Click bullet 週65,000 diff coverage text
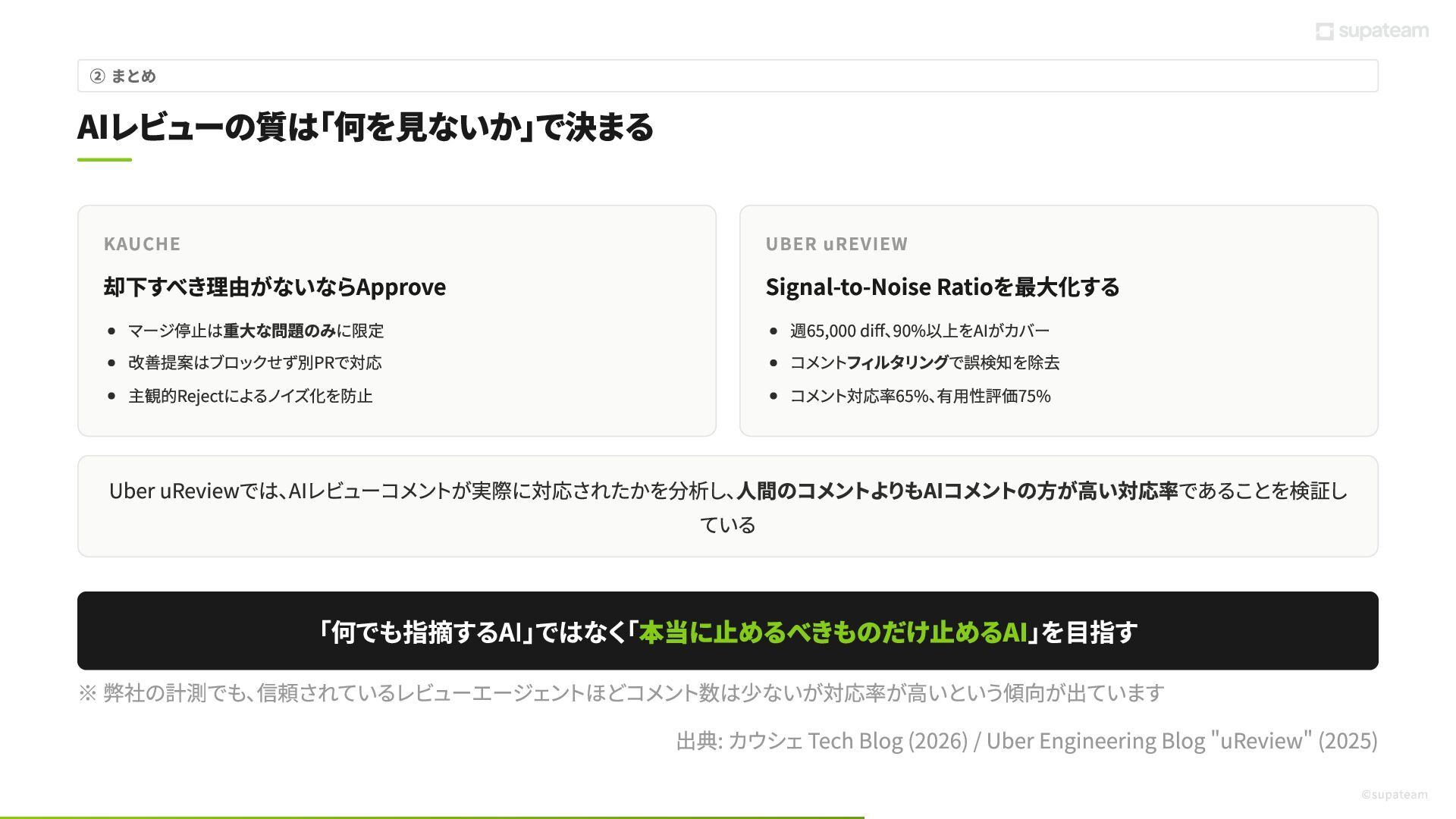This screenshot has width=1456, height=819. [919, 331]
